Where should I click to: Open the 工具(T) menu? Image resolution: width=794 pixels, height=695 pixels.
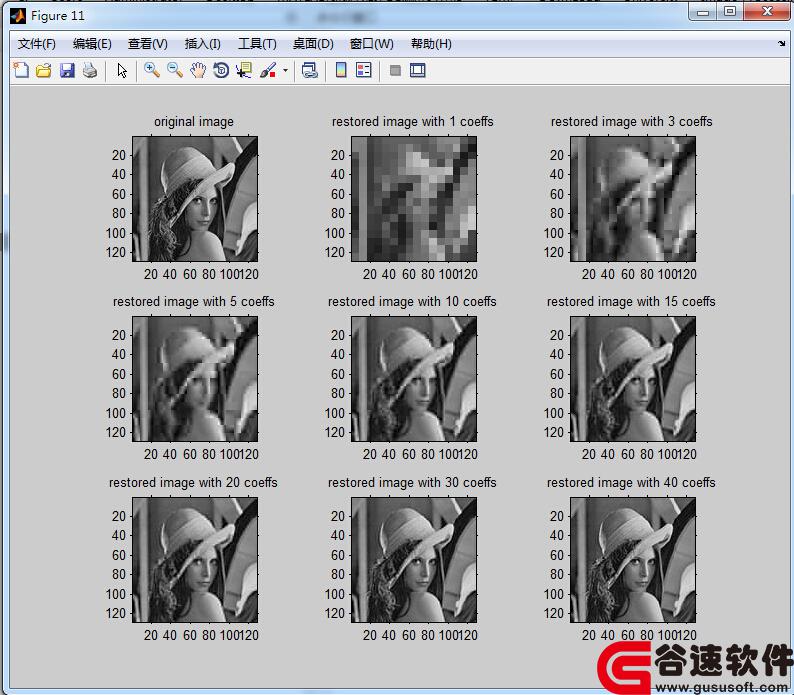tap(257, 44)
